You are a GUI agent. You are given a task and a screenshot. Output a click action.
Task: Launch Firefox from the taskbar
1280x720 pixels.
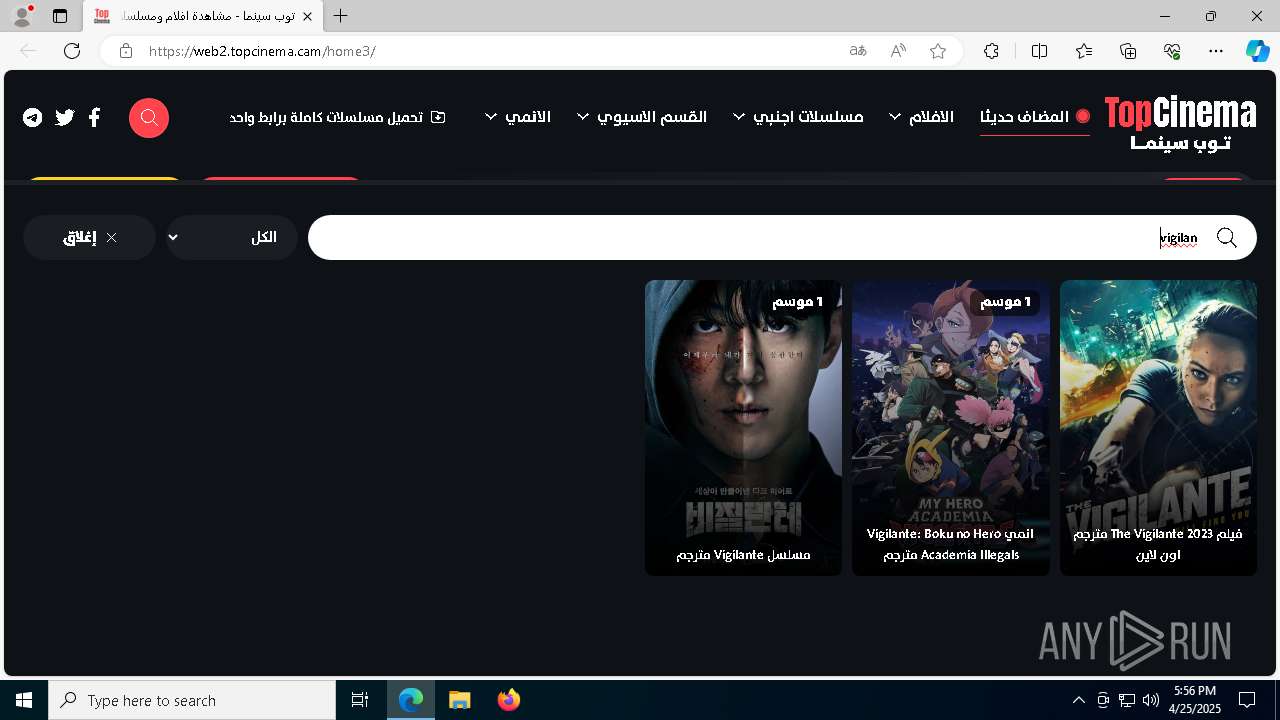click(508, 700)
